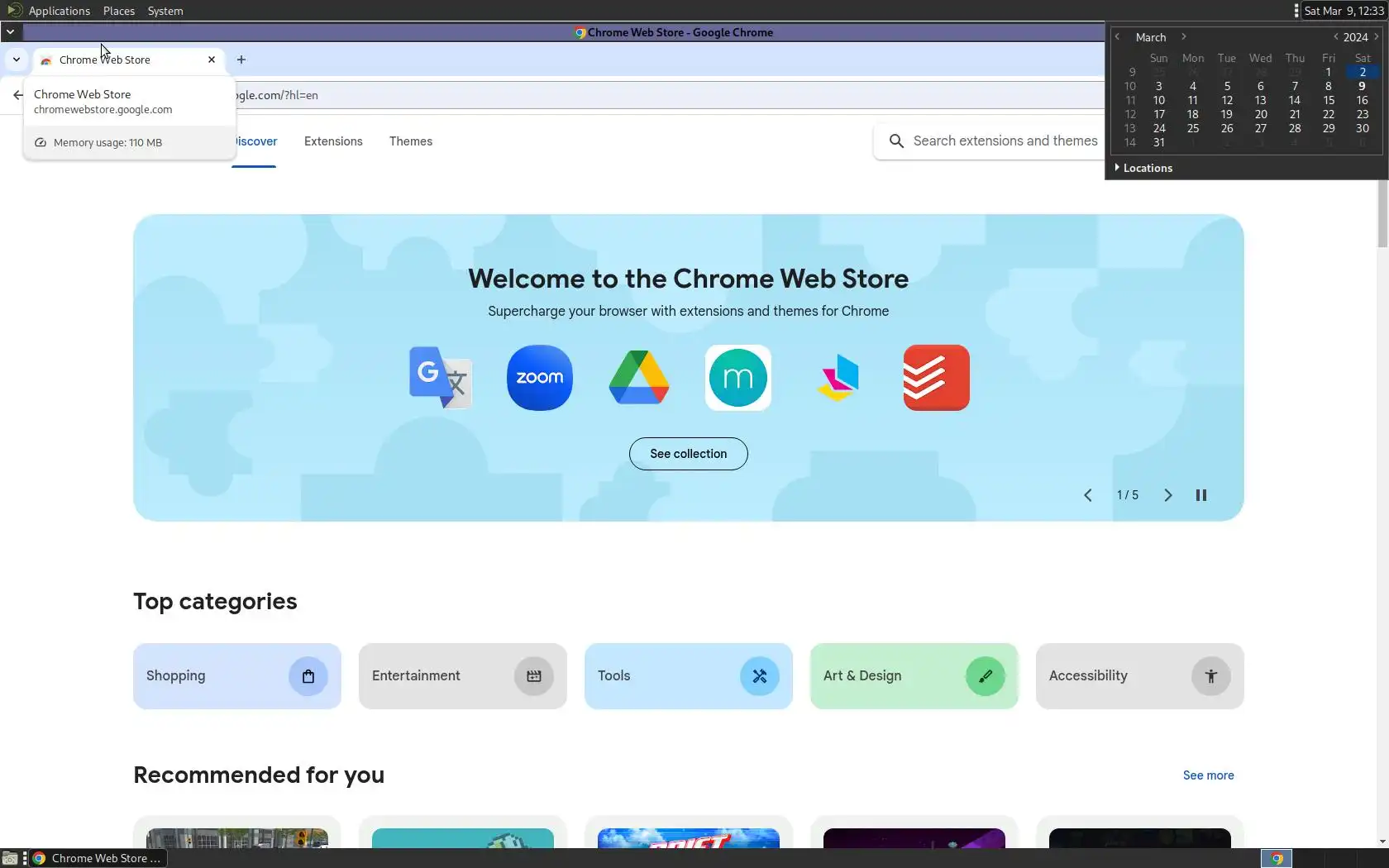Open the Entertainment category card

pyautogui.click(x=463, y=676)
